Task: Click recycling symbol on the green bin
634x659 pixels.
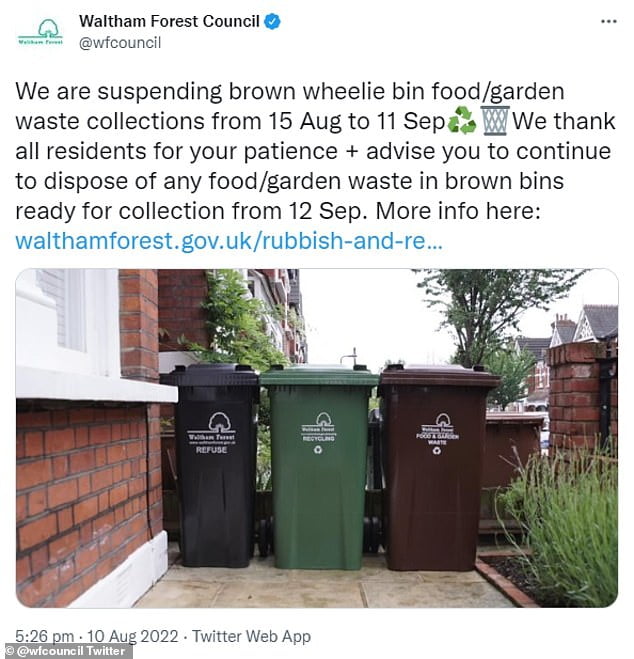Action: 318,449
